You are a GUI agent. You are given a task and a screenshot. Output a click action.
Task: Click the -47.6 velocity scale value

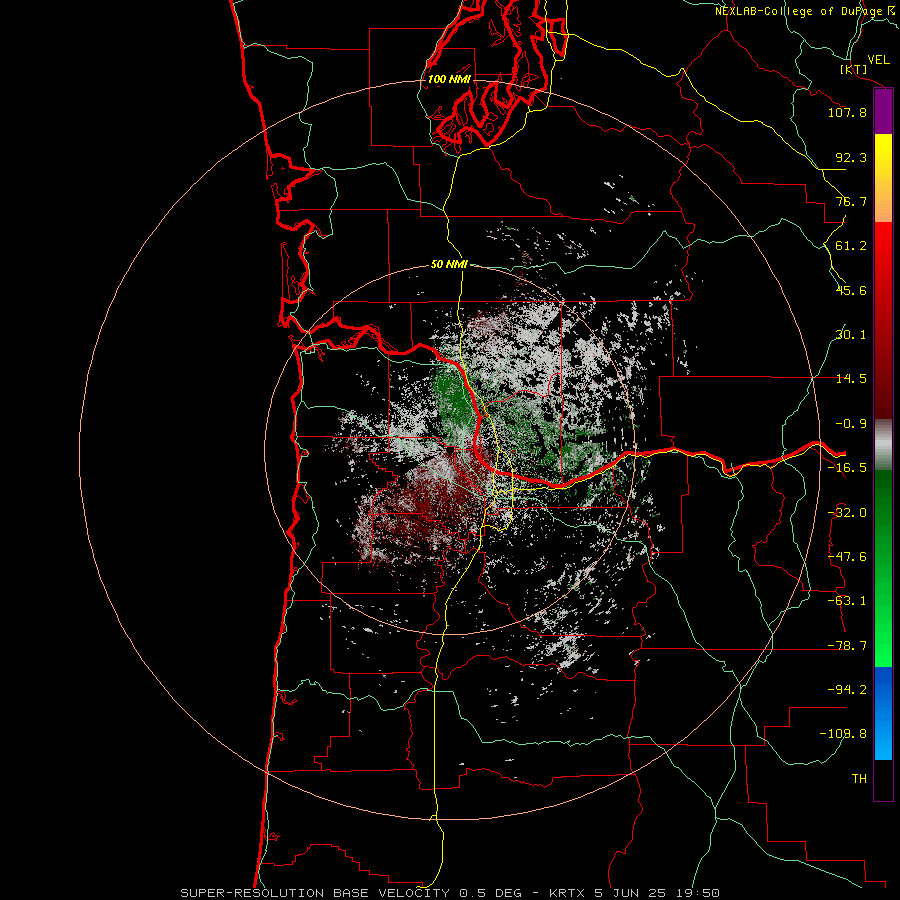[847, 557]
